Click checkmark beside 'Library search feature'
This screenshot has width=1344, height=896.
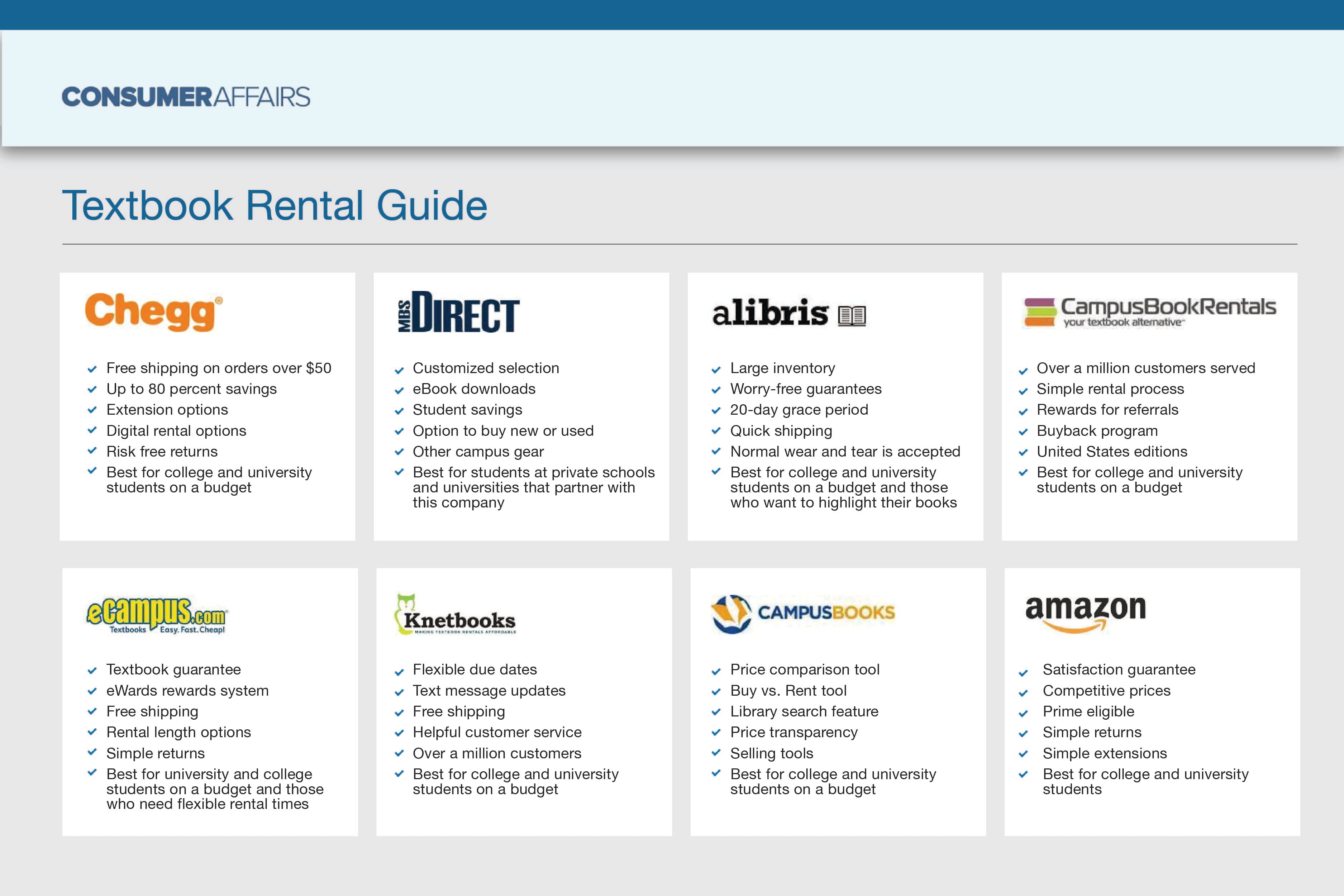pos(715,712)
